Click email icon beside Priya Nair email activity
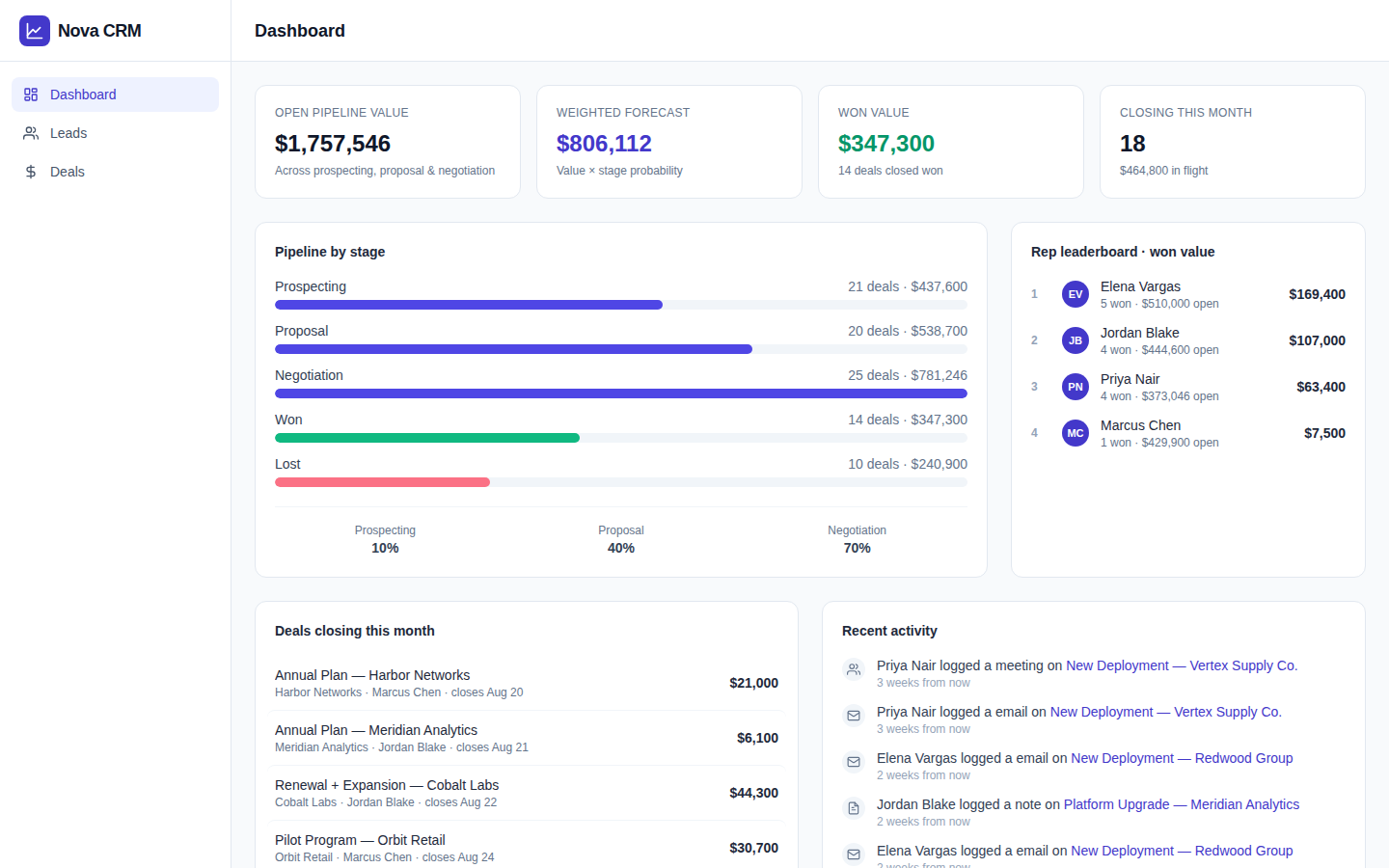The height and width of the screenshot is (868, 1389). click(854, 716)
